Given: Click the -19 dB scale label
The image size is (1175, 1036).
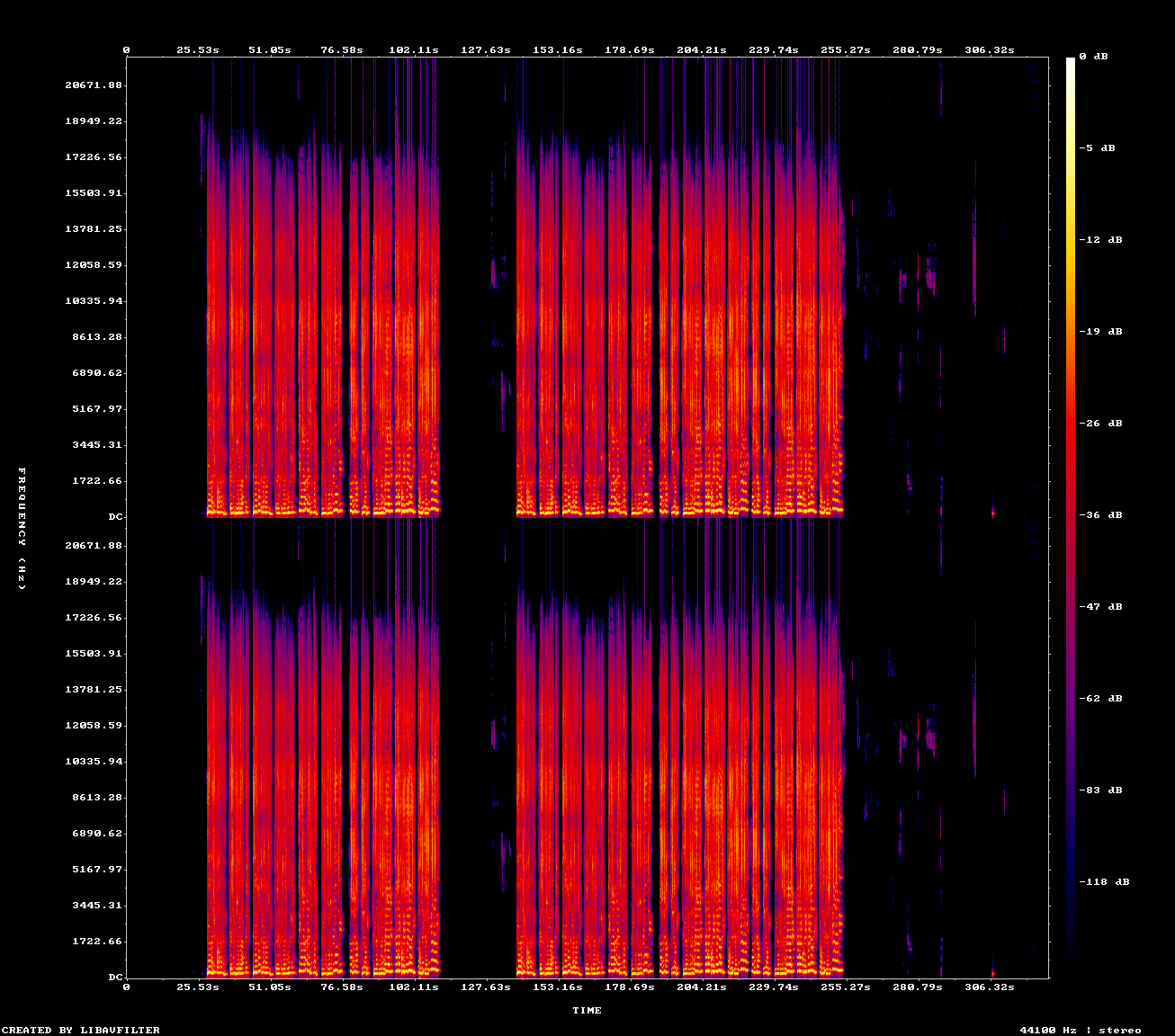Looking at the screenshot, I should tap(1100, 332).
